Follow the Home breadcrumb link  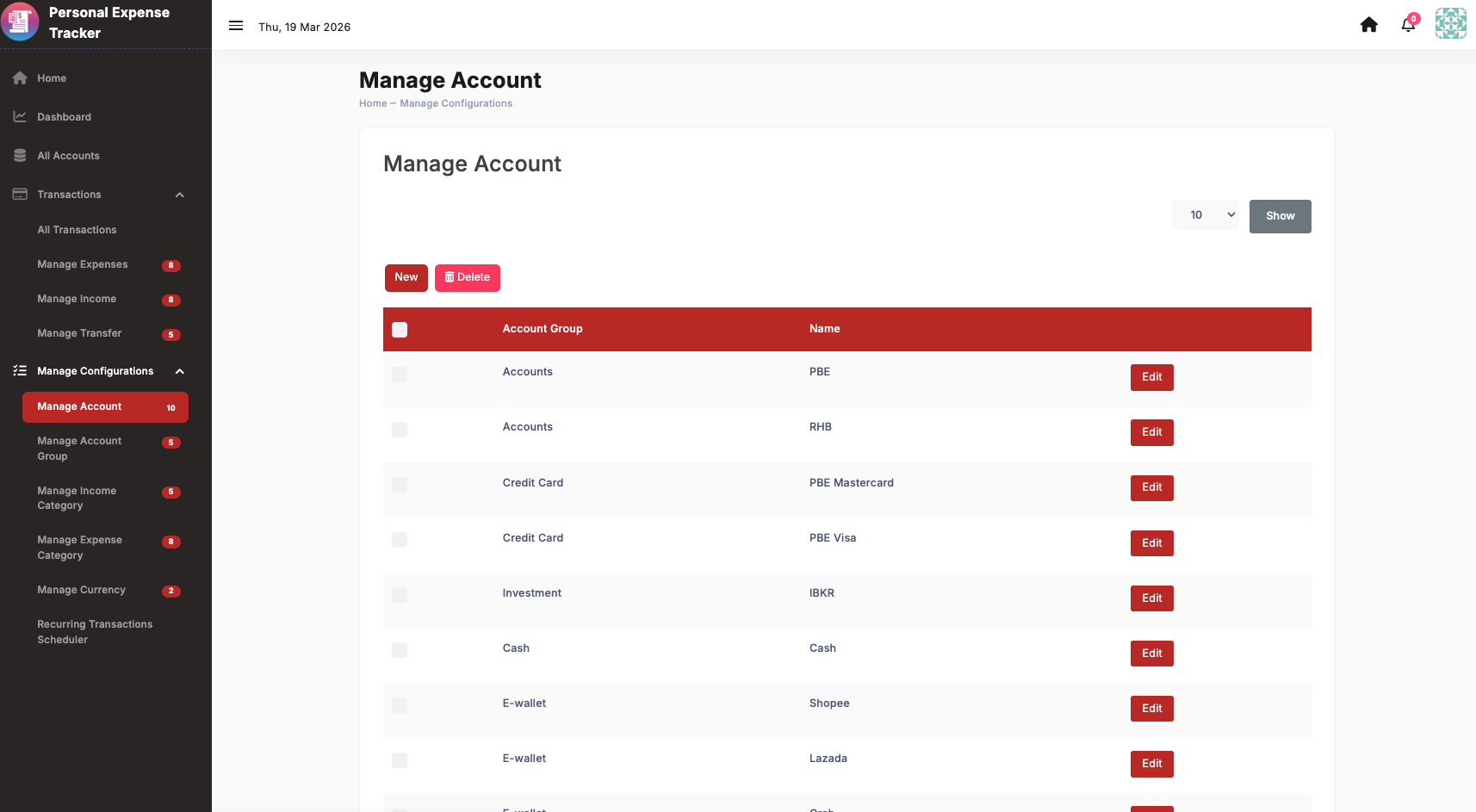373,103
